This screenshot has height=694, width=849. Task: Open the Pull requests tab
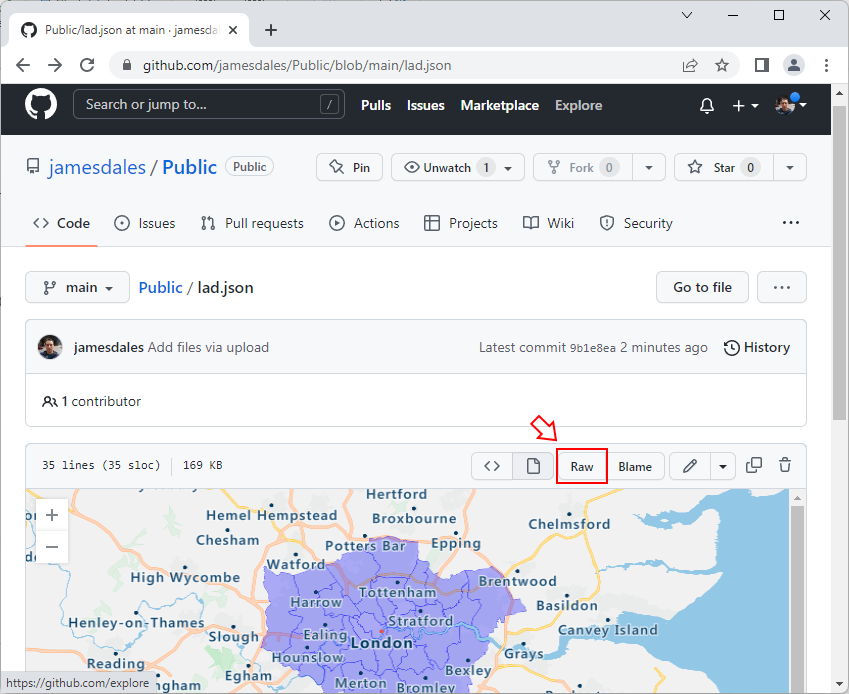click(x=252, y=223)
